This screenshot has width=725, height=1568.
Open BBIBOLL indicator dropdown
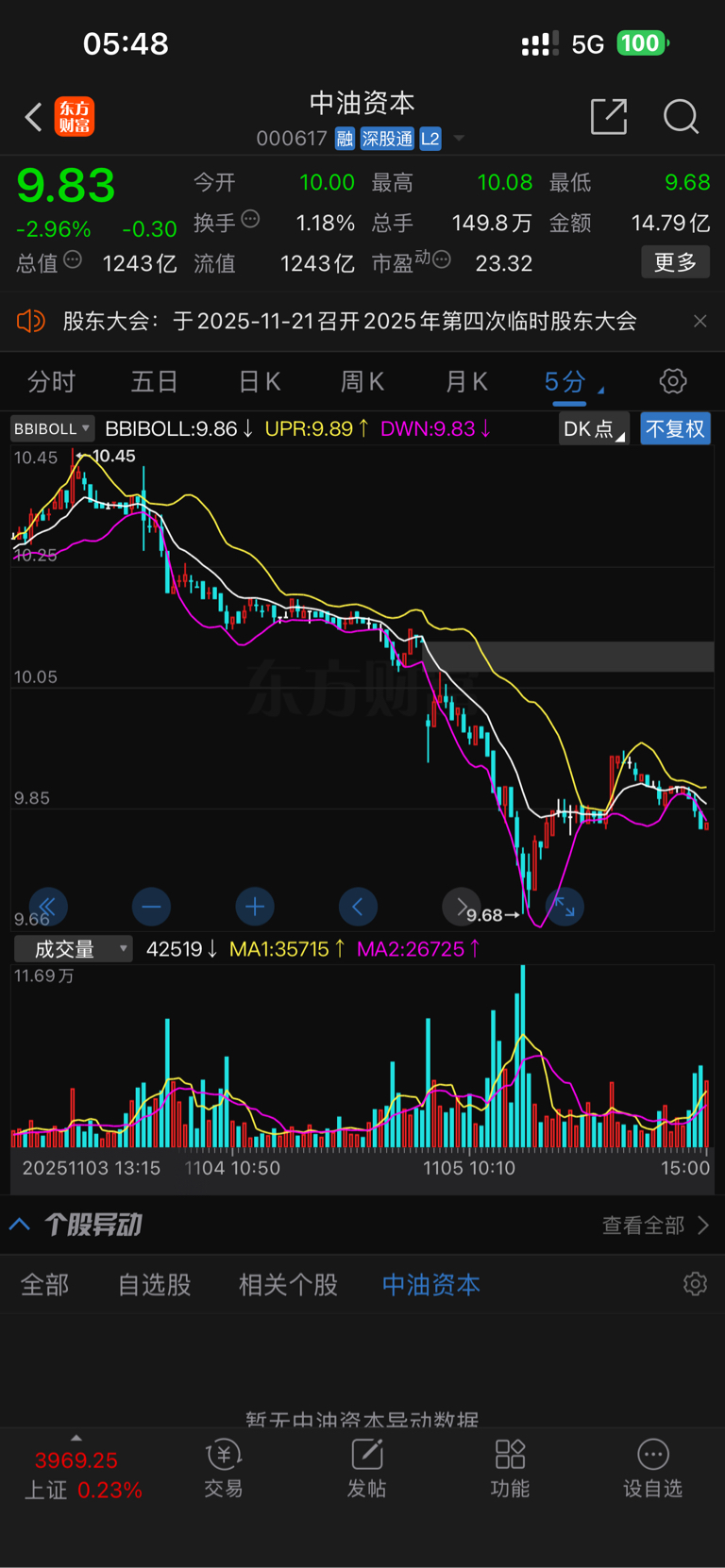pos(52,428)
